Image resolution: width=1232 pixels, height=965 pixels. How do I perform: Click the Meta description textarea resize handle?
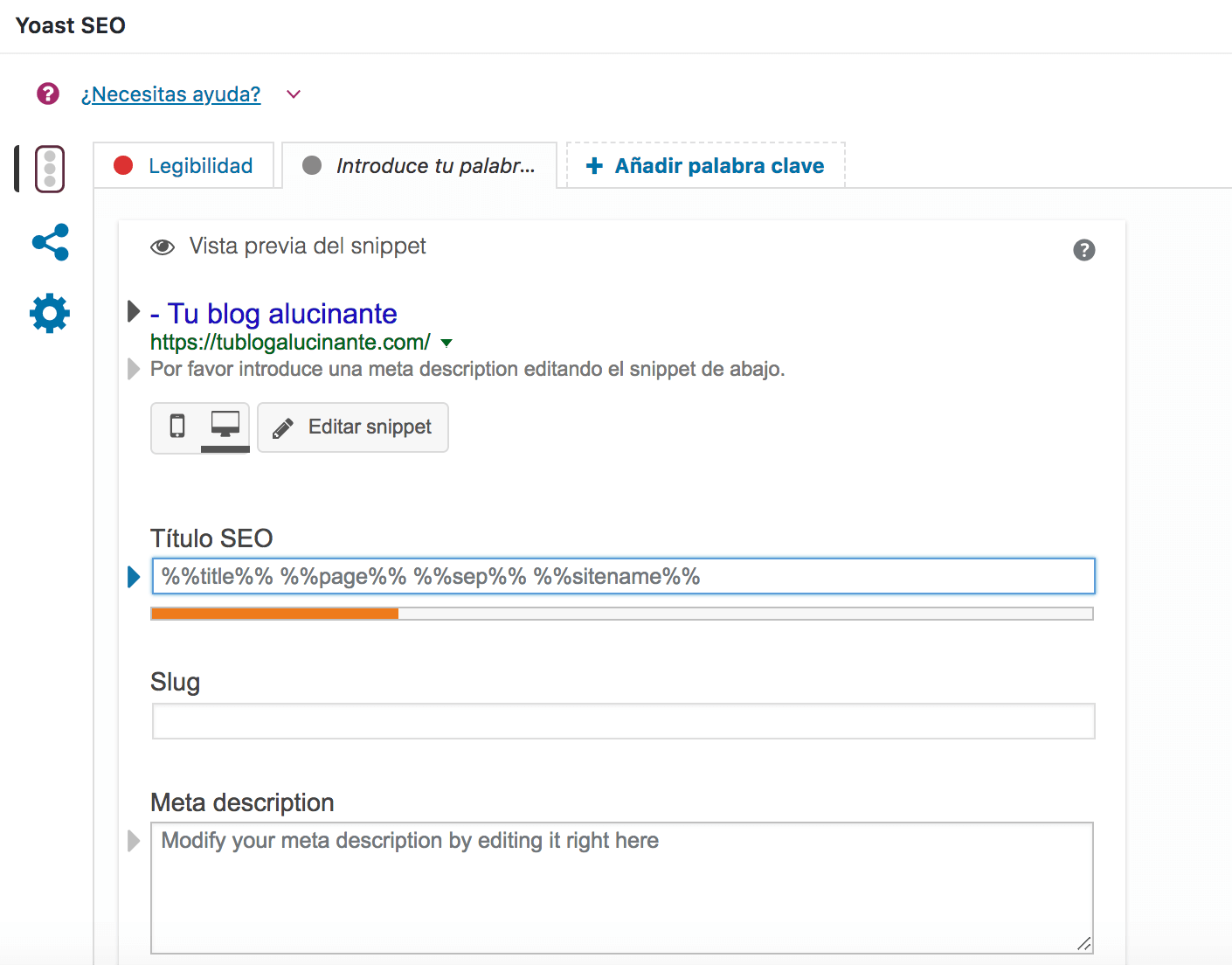pos(1083,944)
